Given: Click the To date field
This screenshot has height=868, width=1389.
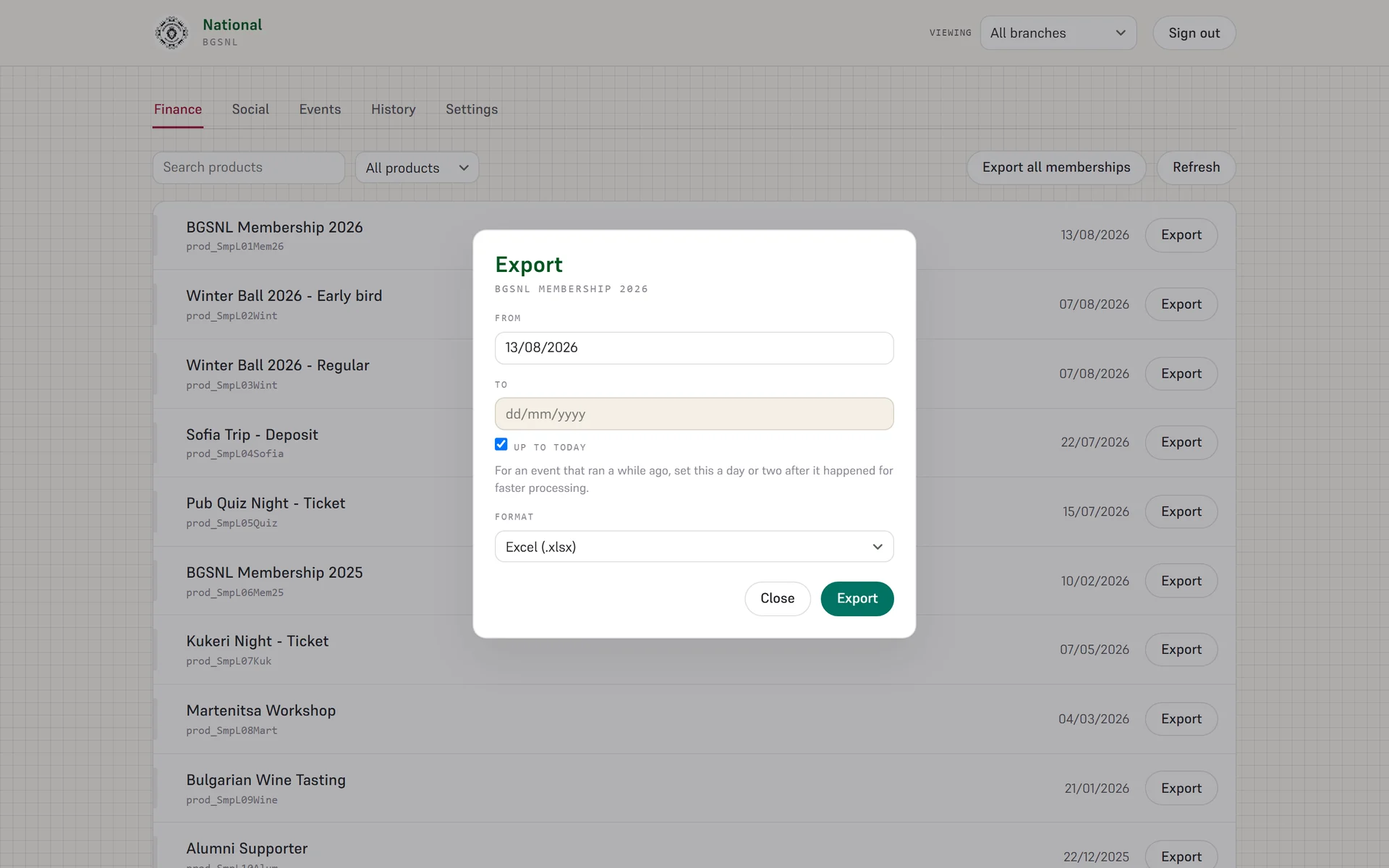Looking at the screenshot, I should (694, 414).
